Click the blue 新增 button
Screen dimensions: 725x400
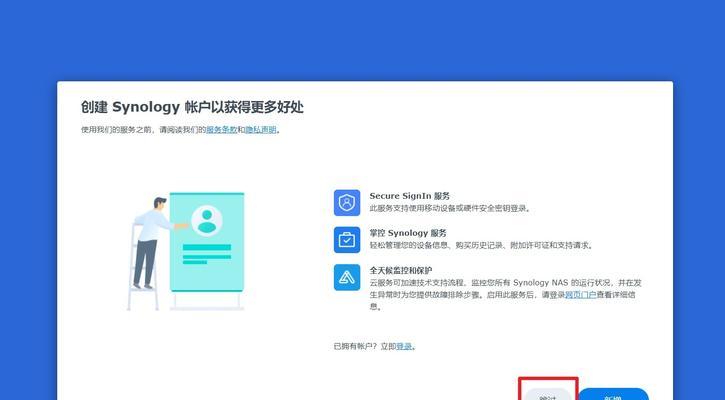point(613,394)
